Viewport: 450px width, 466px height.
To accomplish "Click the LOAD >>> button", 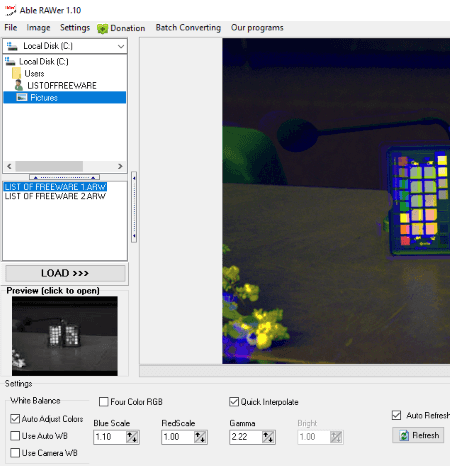I will (x=65, y=274).
